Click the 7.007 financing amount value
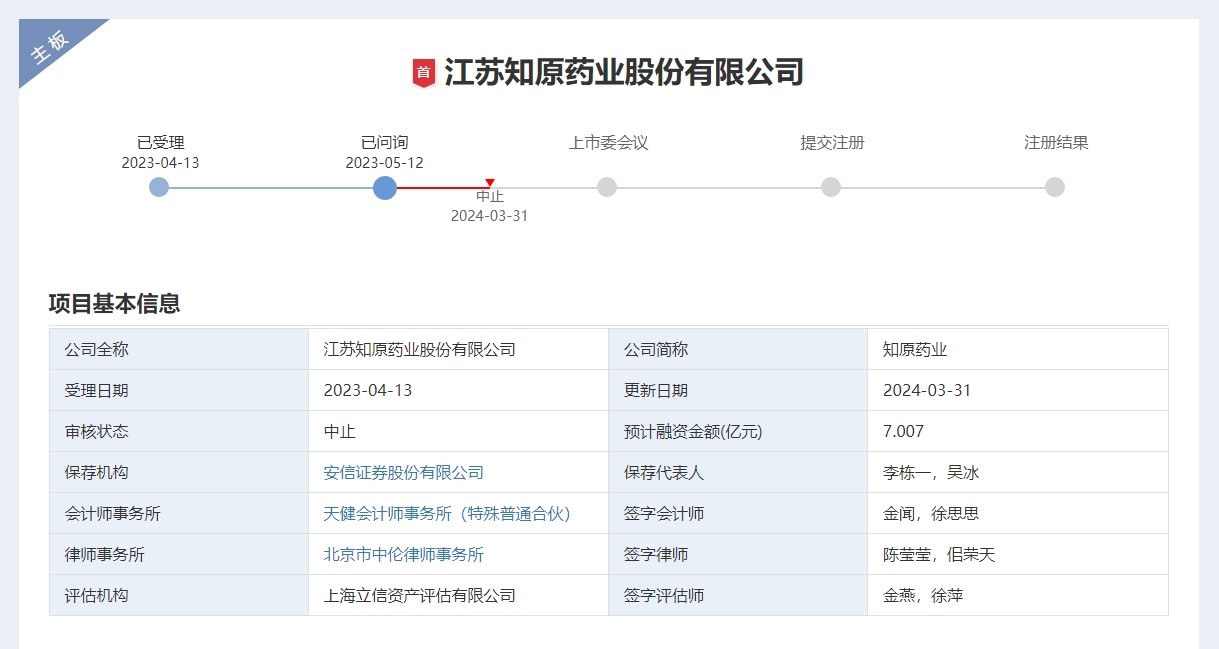 [x=1018, y=431]
